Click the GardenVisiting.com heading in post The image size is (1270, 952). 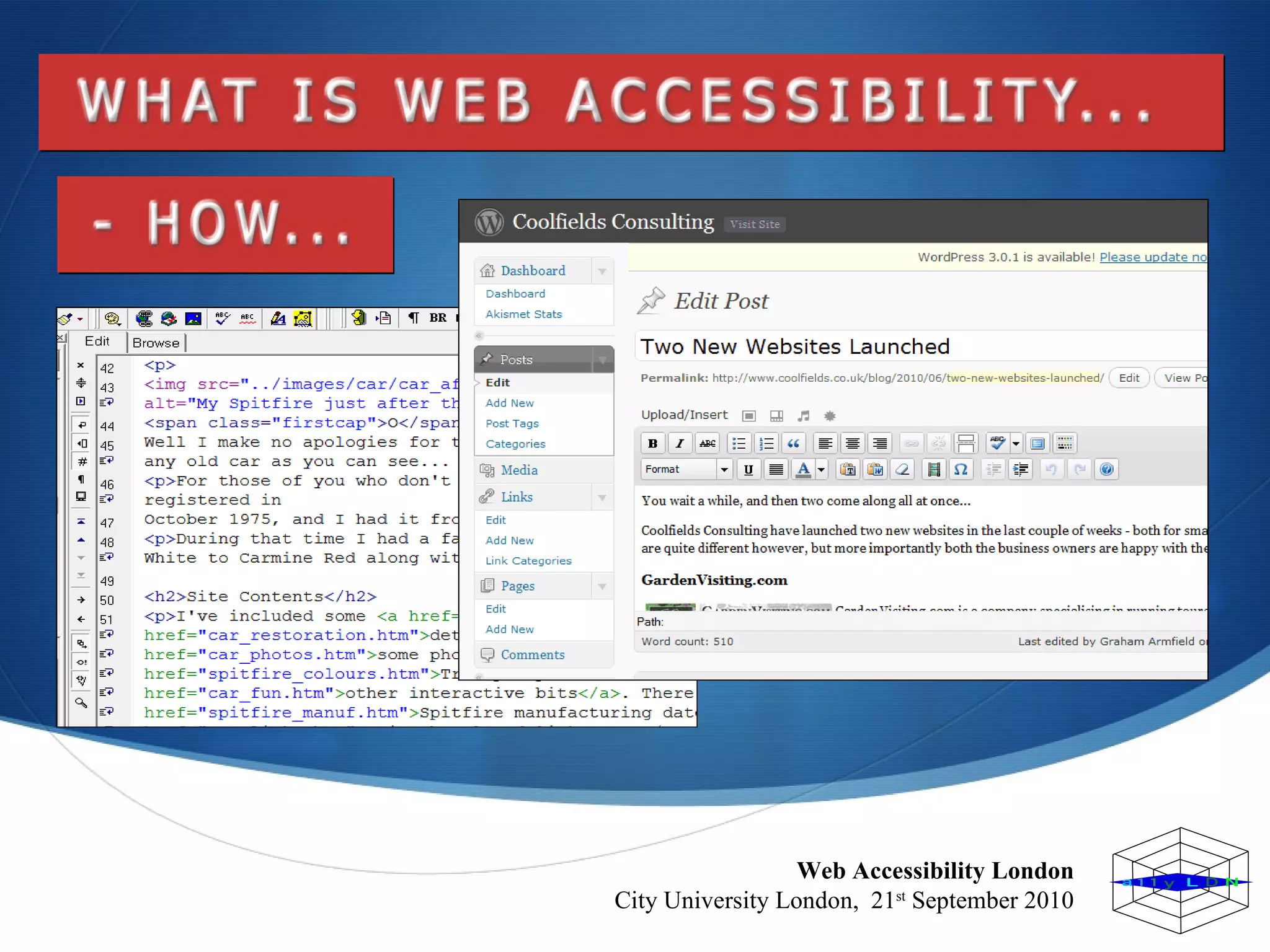714,580
